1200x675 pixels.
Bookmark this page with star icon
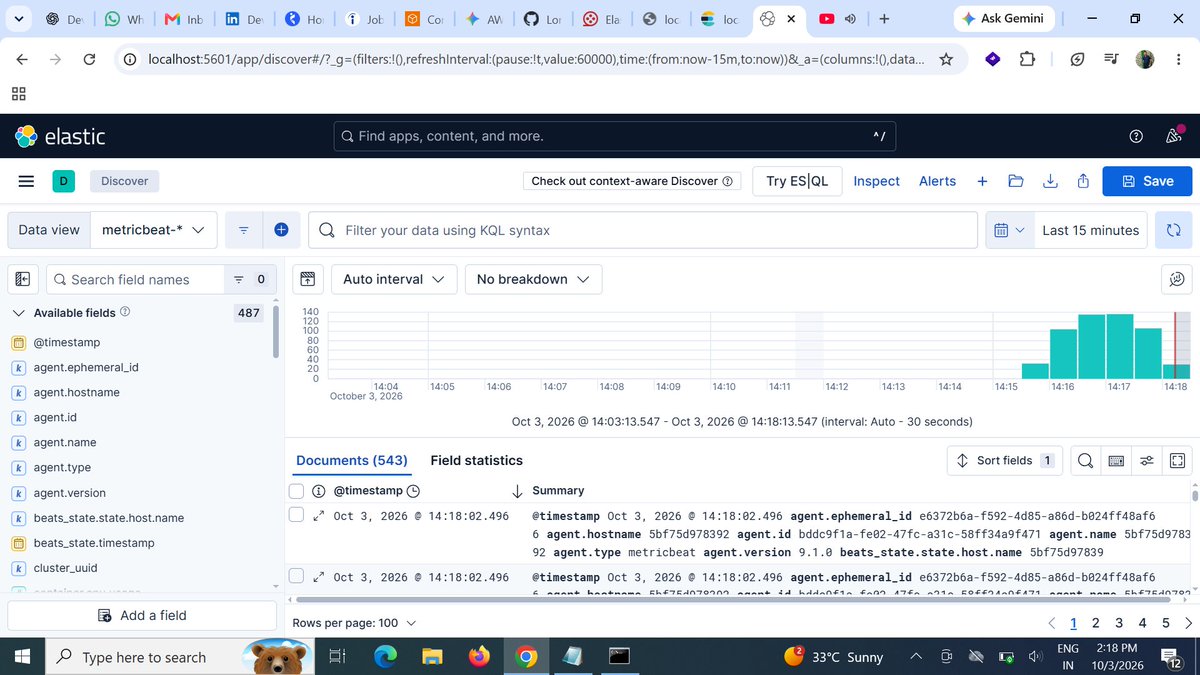pyautogui.click(x=946, y=60)
